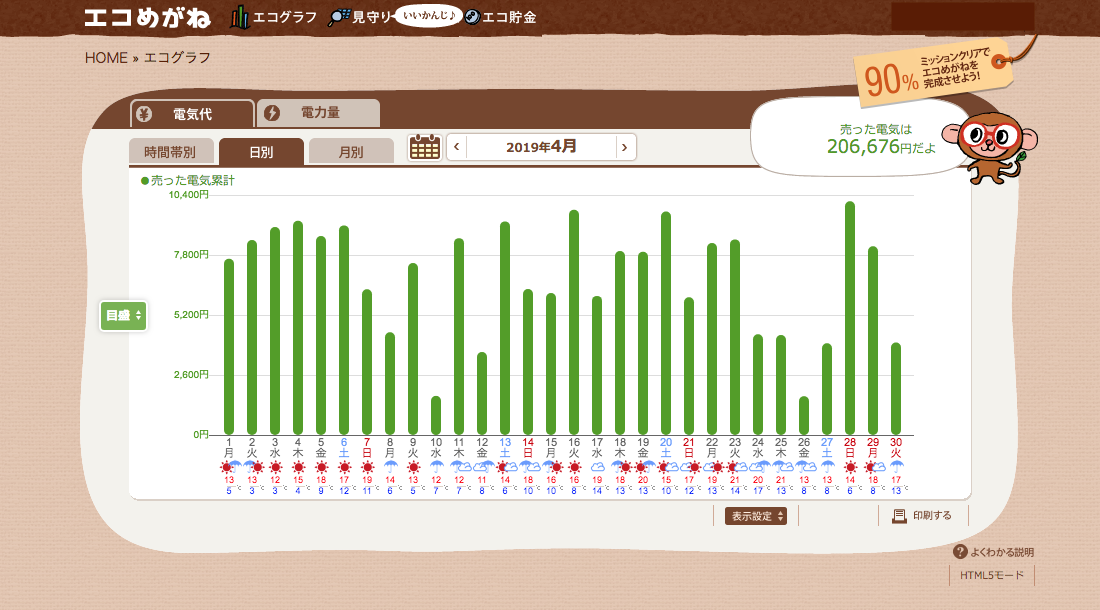Image resolution: width=1100 pixels, height=610 pixels.
Task: Click the question mark help icon
Action: (960, 552)
